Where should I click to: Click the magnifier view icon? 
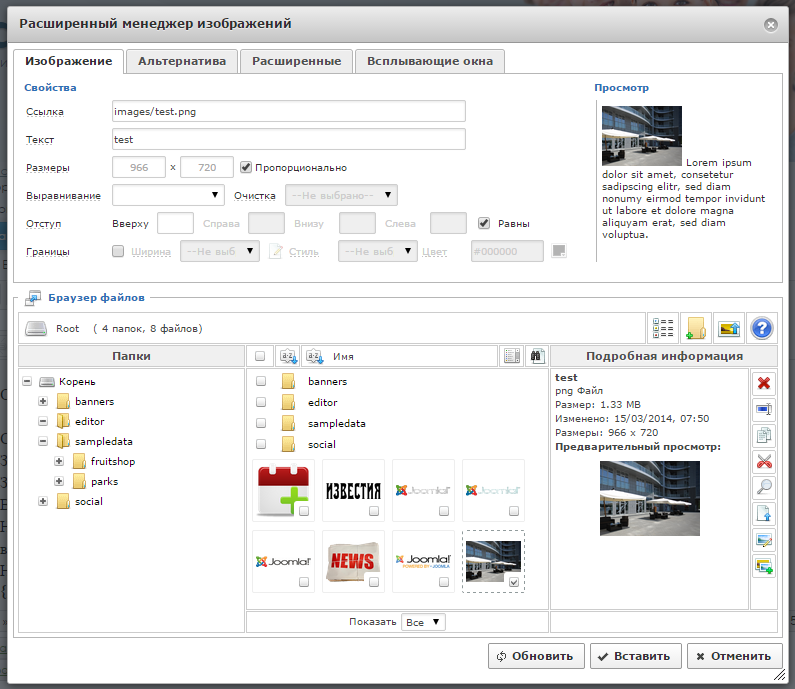764,487
